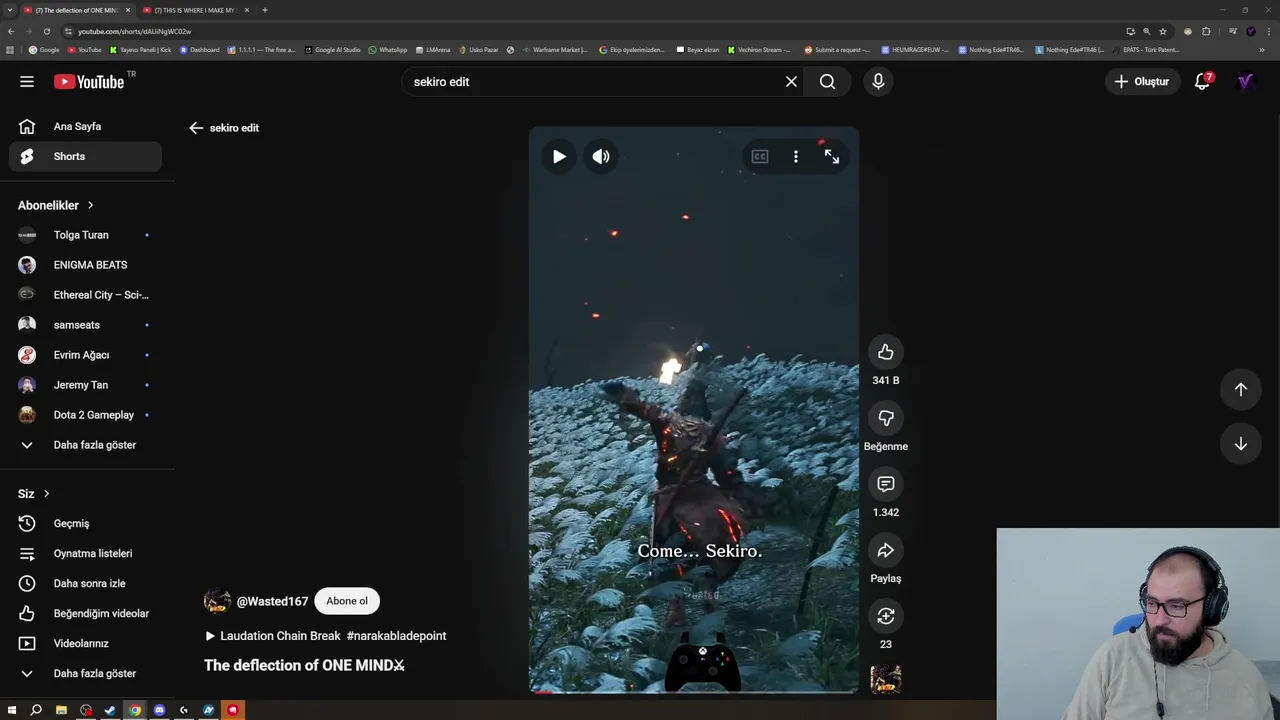
Task: Subscribe with Abone ol button
Action: pyautogui.click(x=347, y=601)
